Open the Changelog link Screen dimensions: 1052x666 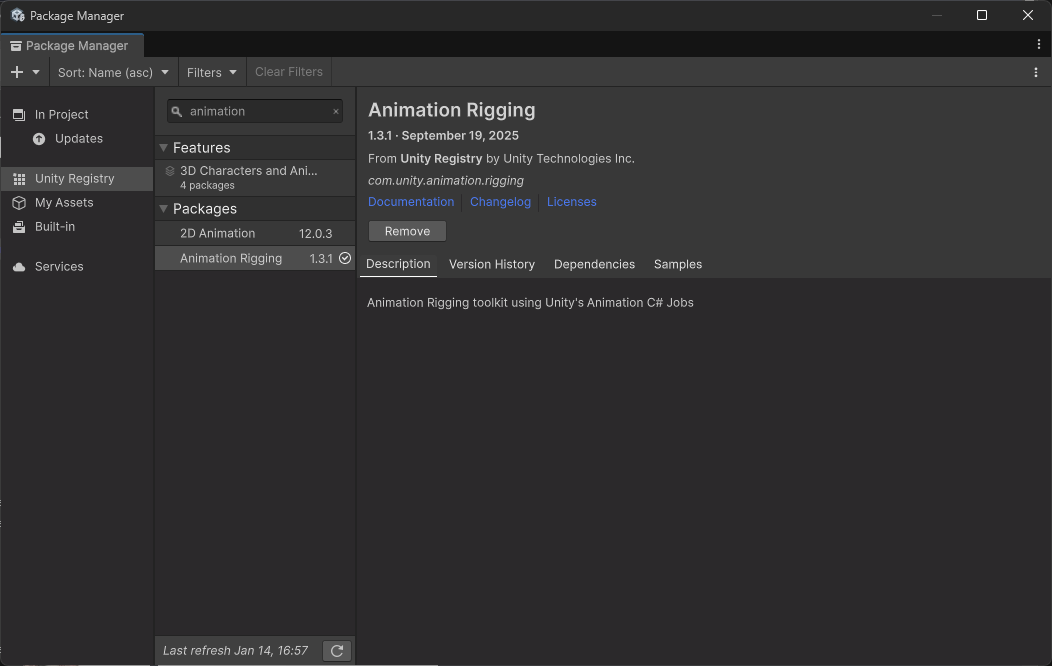(501, 202)
